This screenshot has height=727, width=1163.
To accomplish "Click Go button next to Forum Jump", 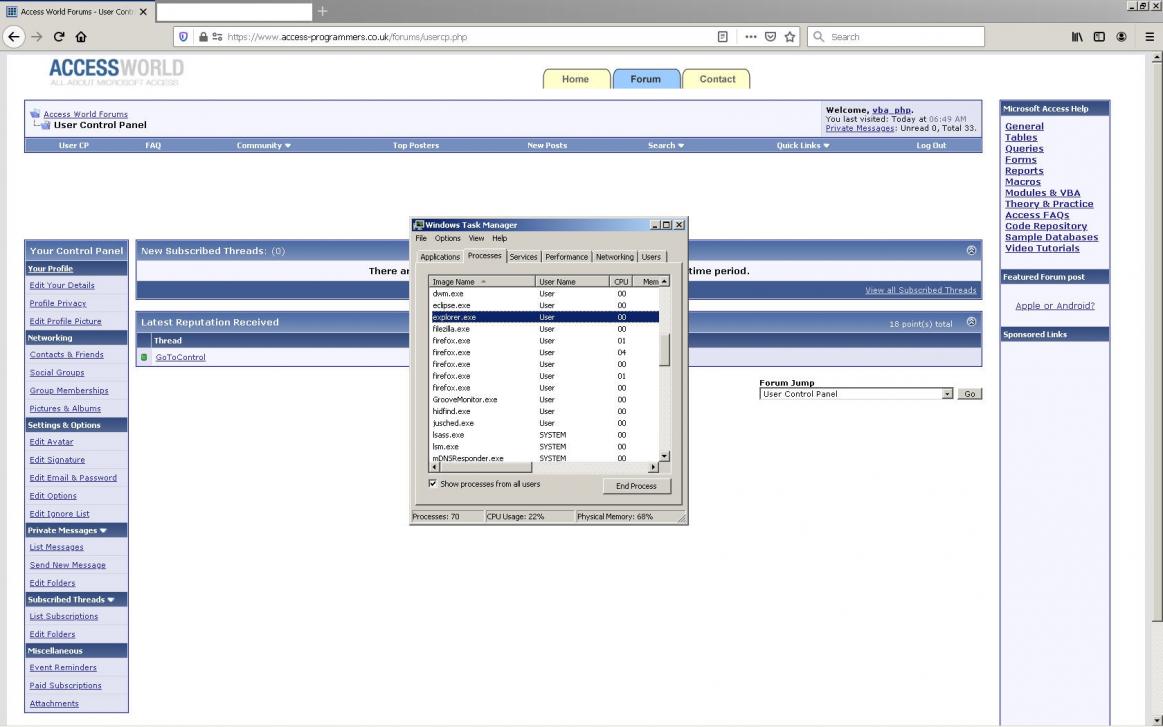I will point(969,394).
